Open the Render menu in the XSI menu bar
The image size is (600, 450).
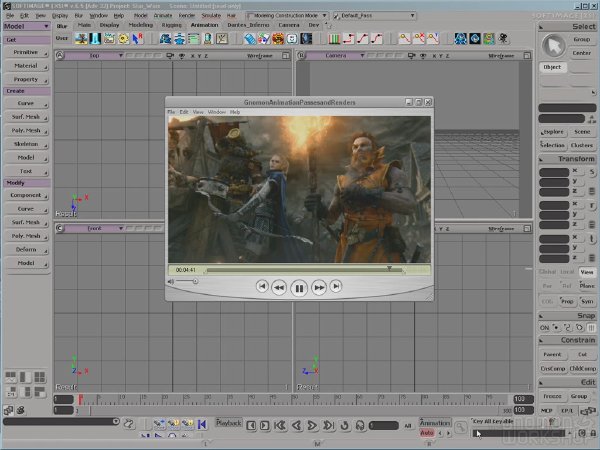[x=187, y=16]
